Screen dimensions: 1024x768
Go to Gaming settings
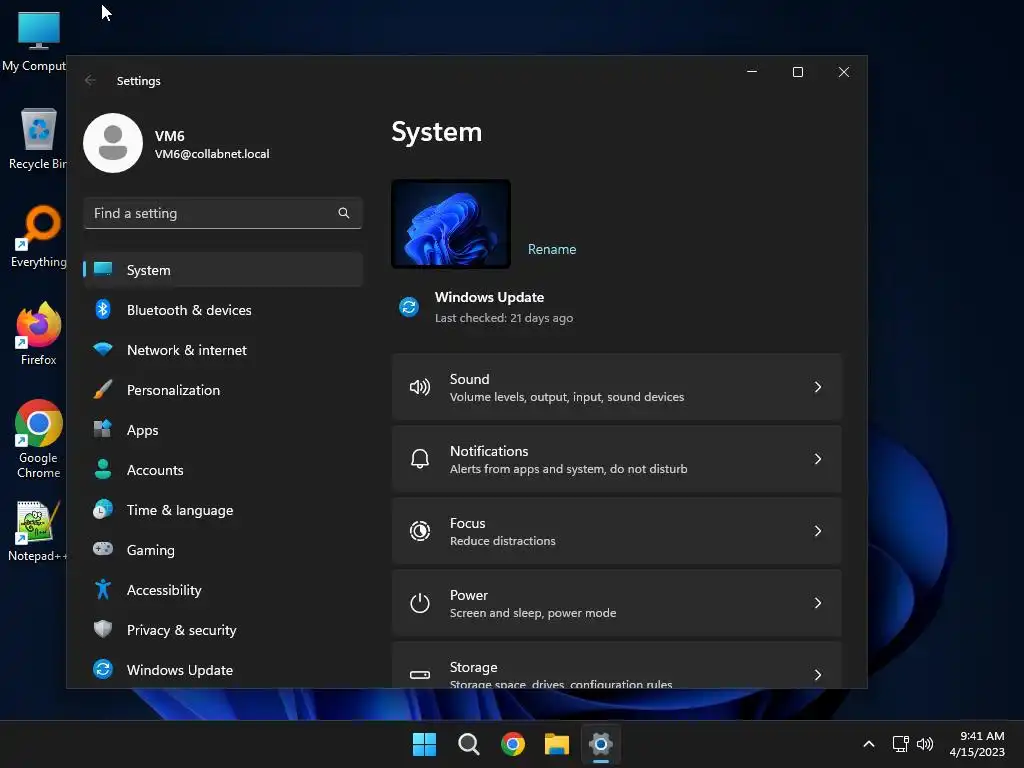coord(223,549)
